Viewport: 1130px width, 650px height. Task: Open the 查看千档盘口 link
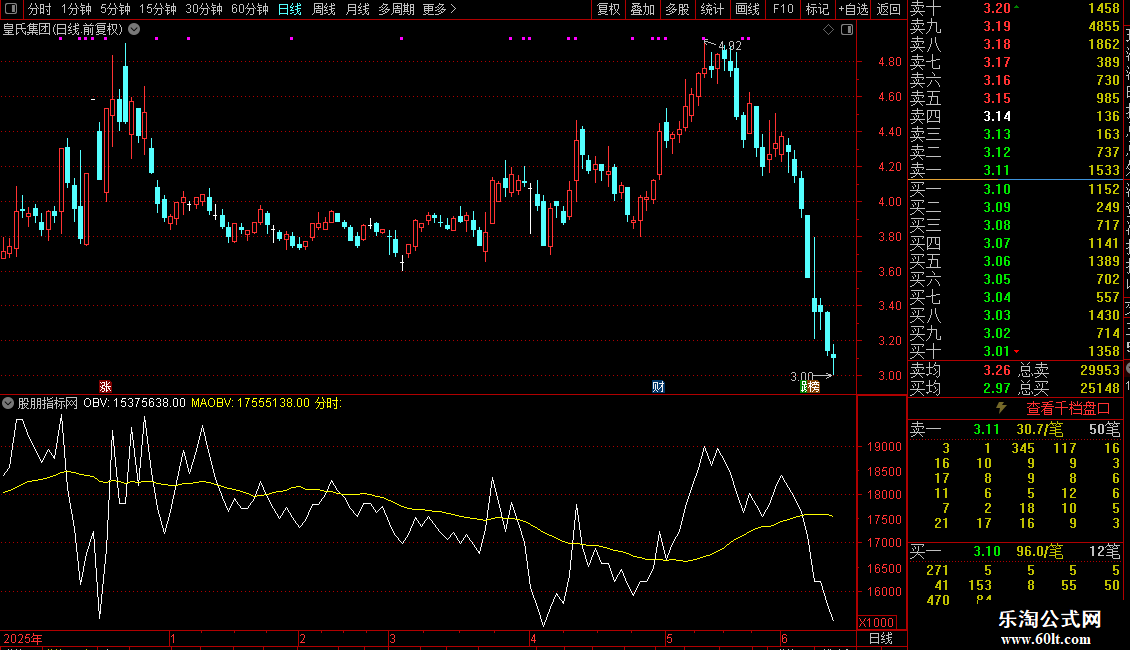pyautogui.click(x=1068, y=409)
